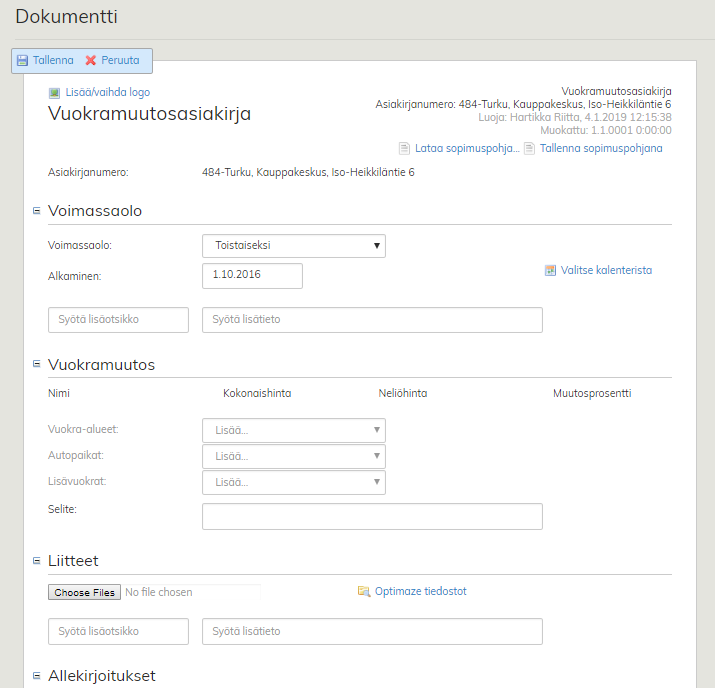Click the red Peruuta cancel icon
The width and height of the screenshot is (715, 688).
tap(91, 61)
